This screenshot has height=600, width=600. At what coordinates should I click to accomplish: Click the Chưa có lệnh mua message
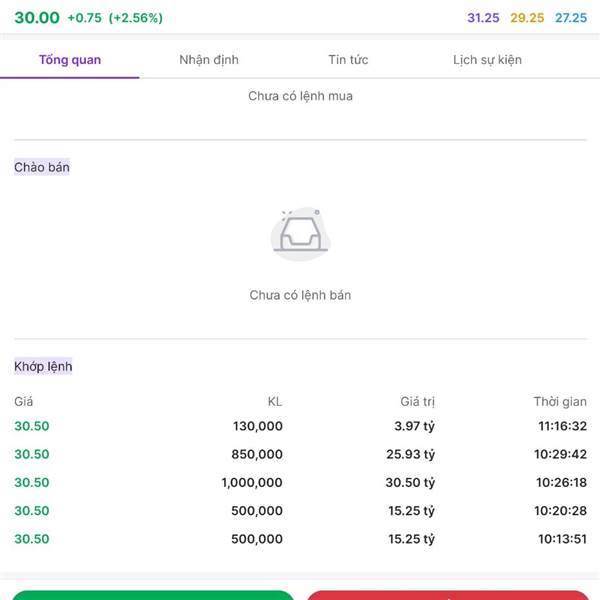click(x=300, y=96)
